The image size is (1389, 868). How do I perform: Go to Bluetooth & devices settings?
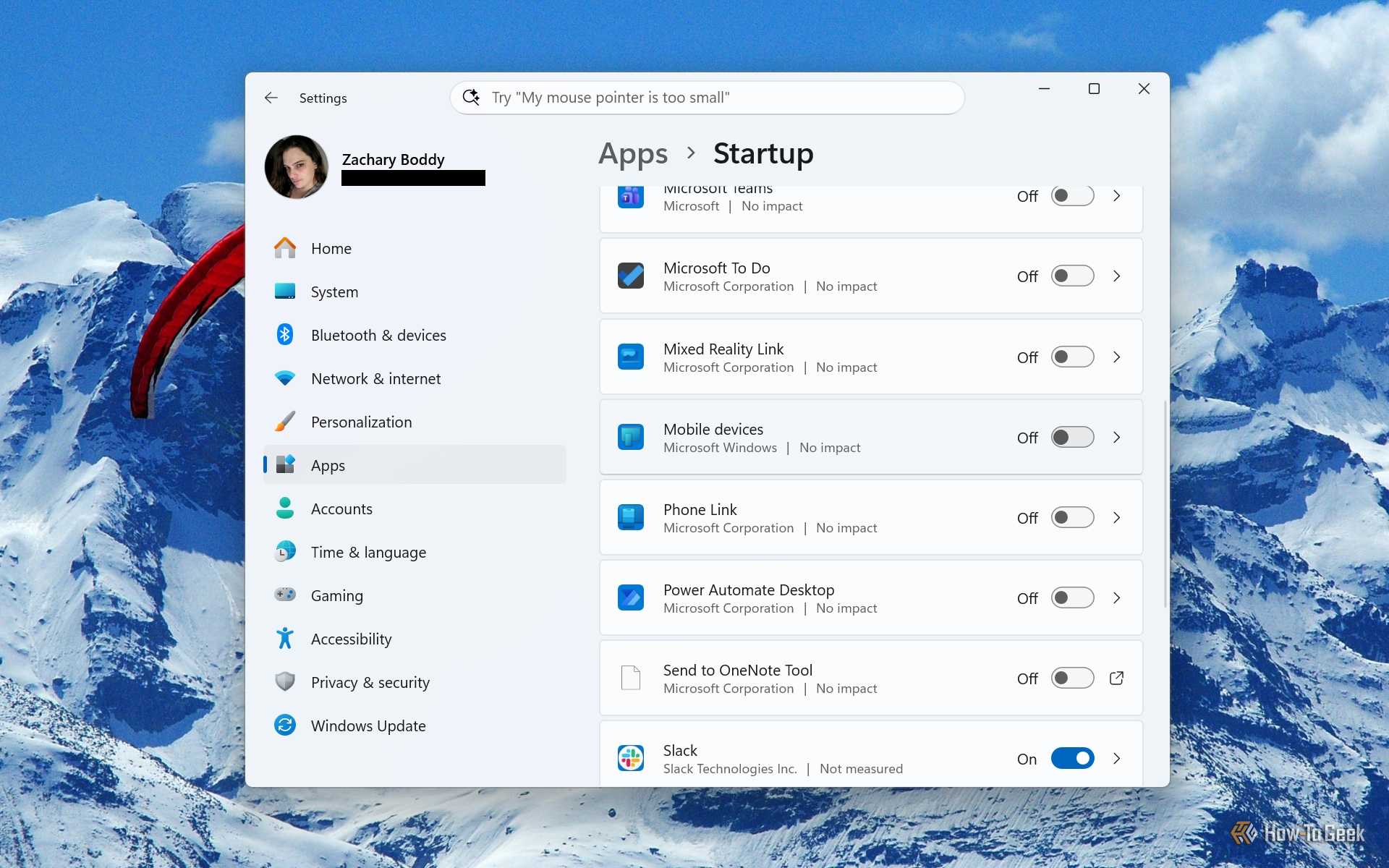click(415, 335)
